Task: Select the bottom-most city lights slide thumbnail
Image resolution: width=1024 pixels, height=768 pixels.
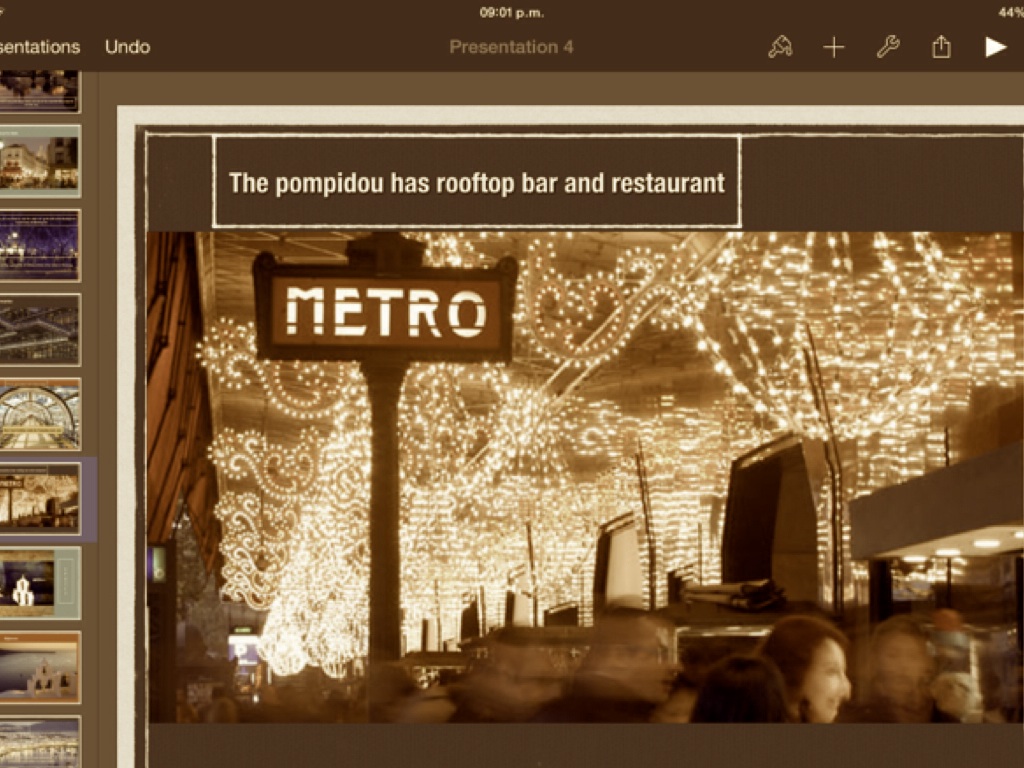Action: click(x=39, y=742)
